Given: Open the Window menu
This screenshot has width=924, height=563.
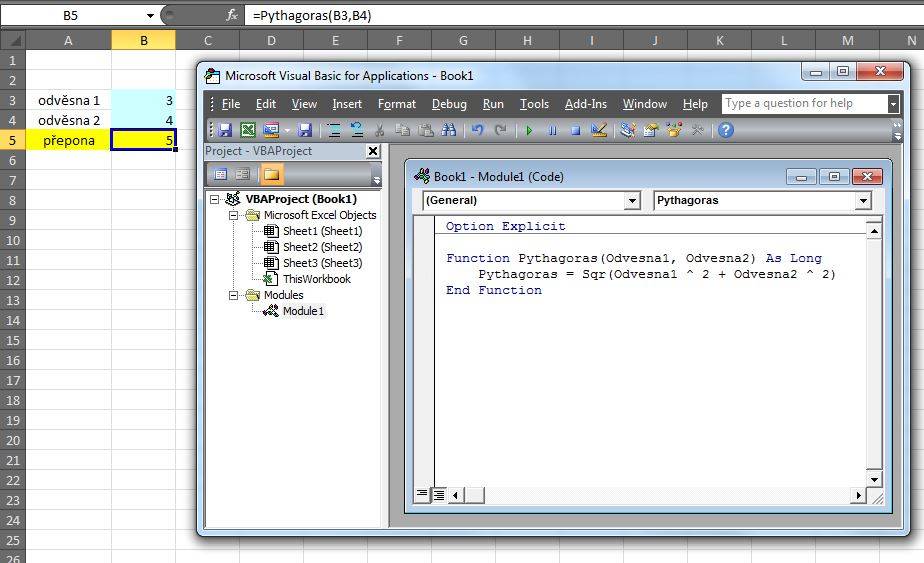Looking at the screenshot, I should tap(645, 104).
